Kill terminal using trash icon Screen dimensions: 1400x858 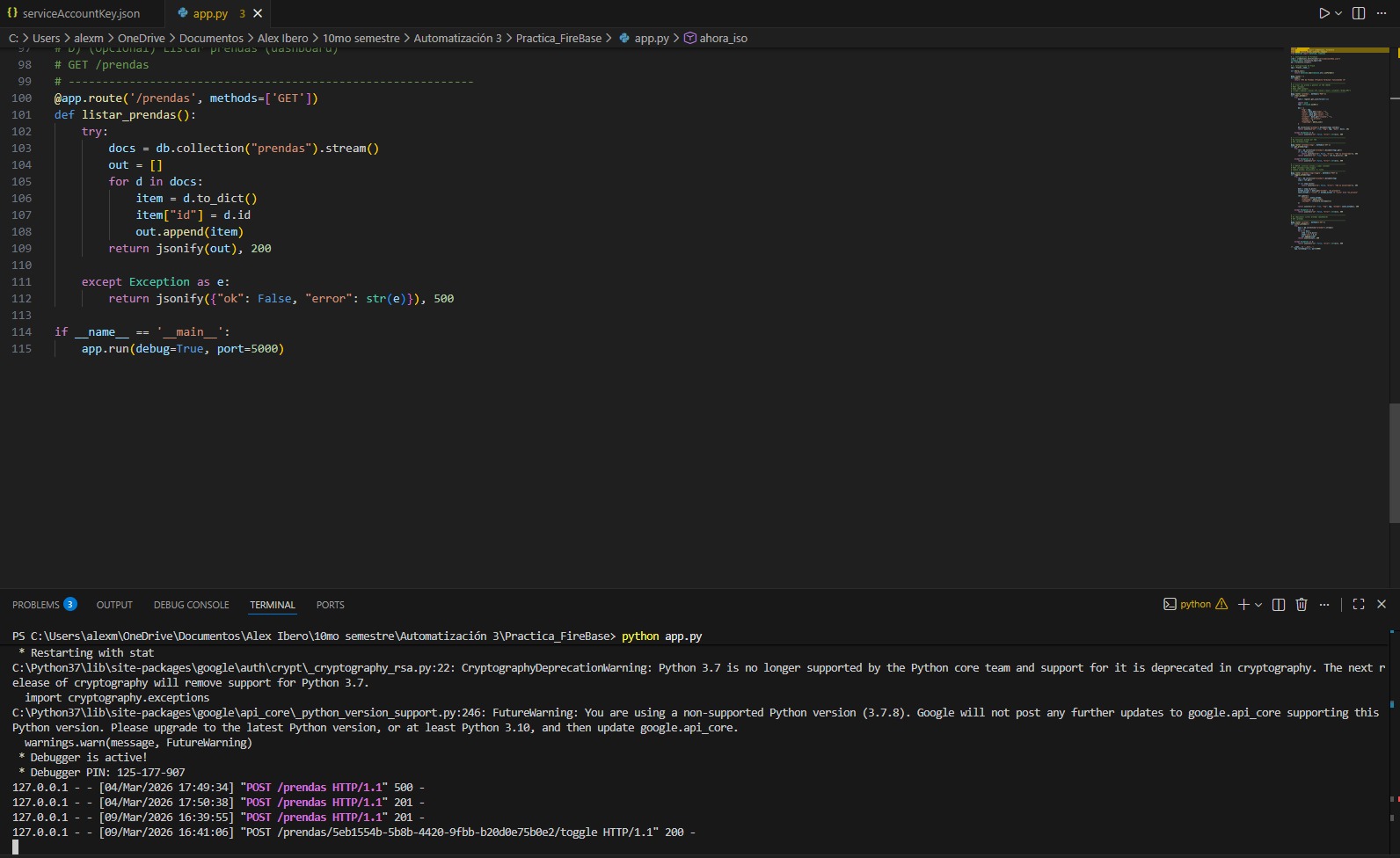pyautogui.click(x=1302, y=604)
